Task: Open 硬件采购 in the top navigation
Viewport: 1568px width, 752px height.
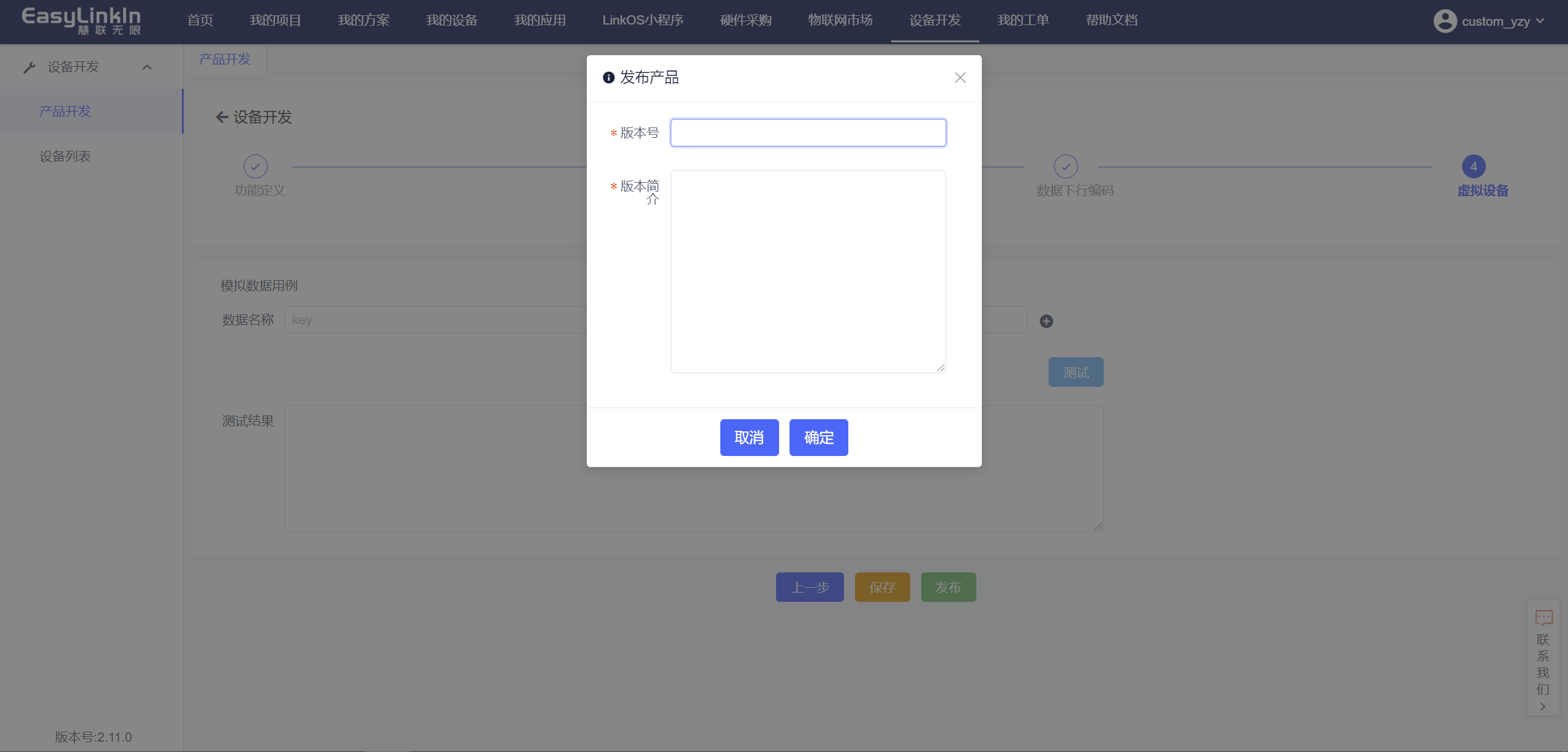Action: click(x=745, y=20)
